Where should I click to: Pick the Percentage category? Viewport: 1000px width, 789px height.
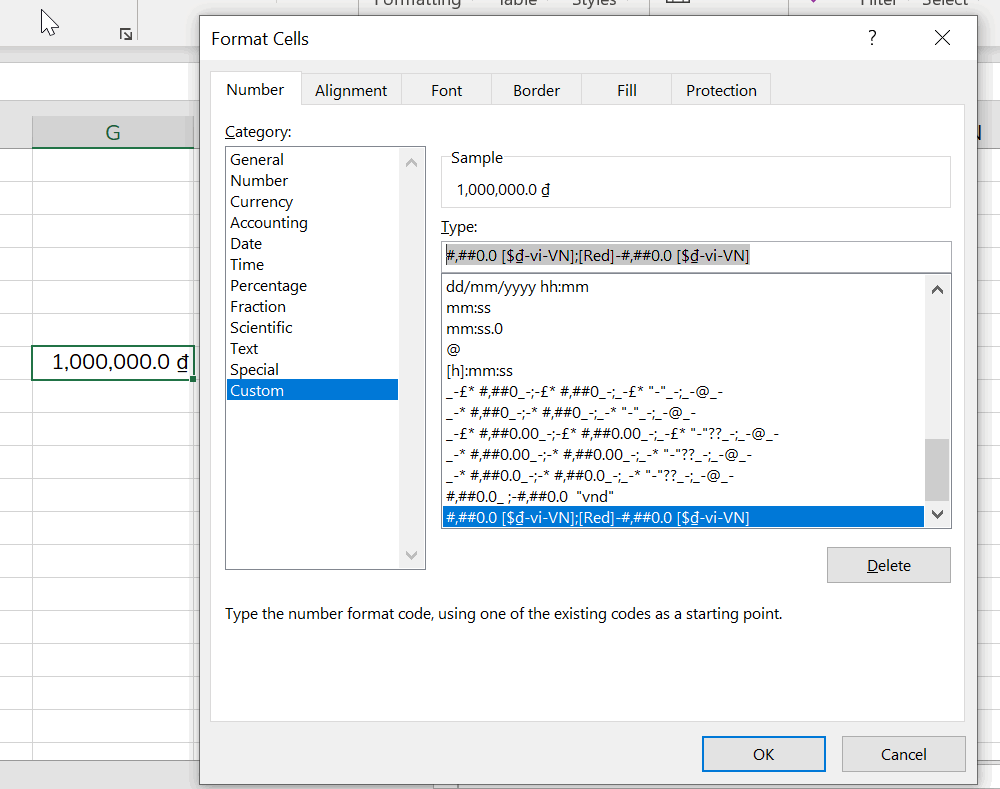(x=312, y=286)
